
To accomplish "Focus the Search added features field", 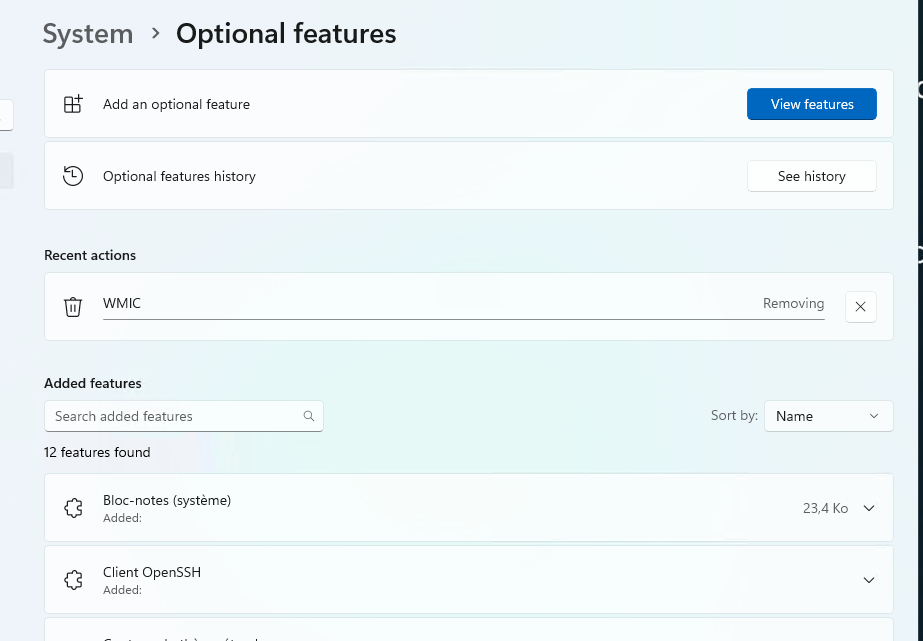I will [x=184, y=416].
